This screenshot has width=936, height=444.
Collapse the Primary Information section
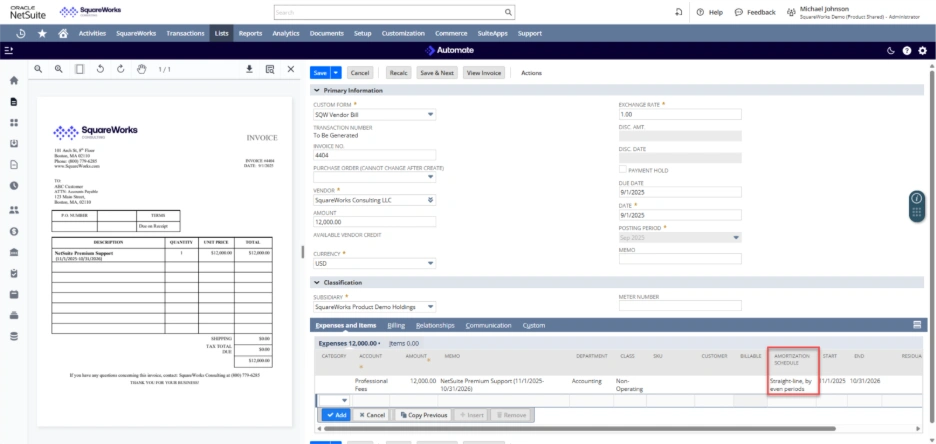[x=317, y=91]
